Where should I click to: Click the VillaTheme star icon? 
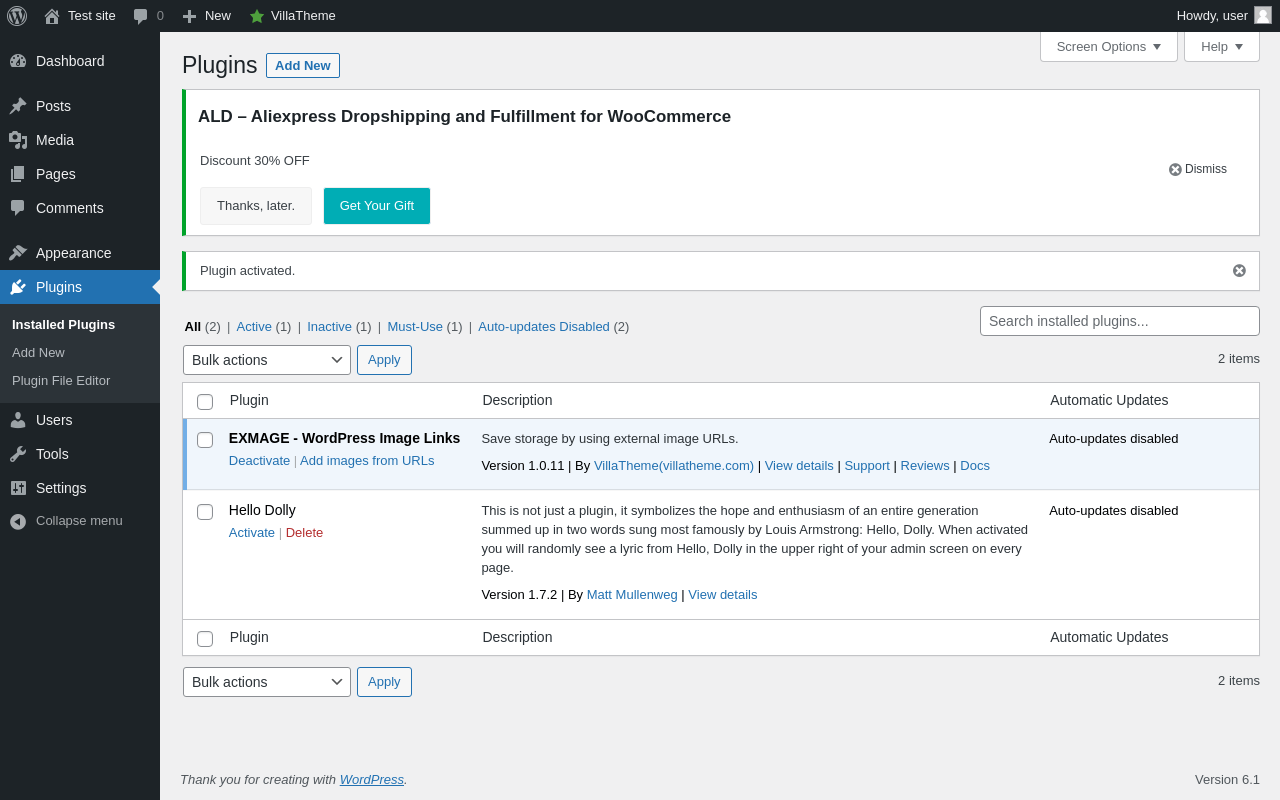pyautogui.click(x=257, y=16)
